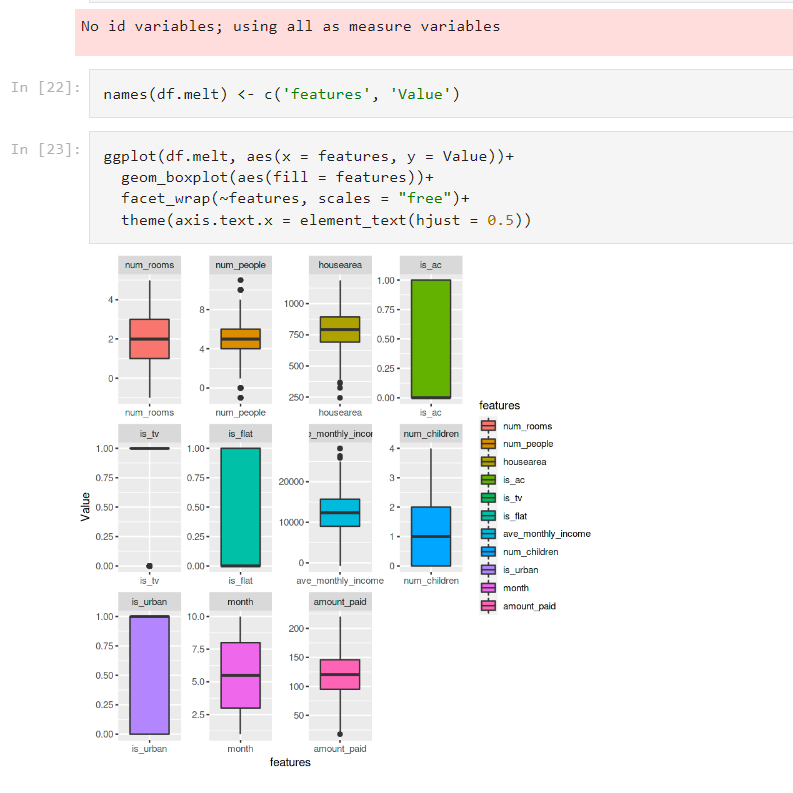Click the purple is_urban boxplot box
This screenshot has width=793, height=793.
(x=149, y=675)
